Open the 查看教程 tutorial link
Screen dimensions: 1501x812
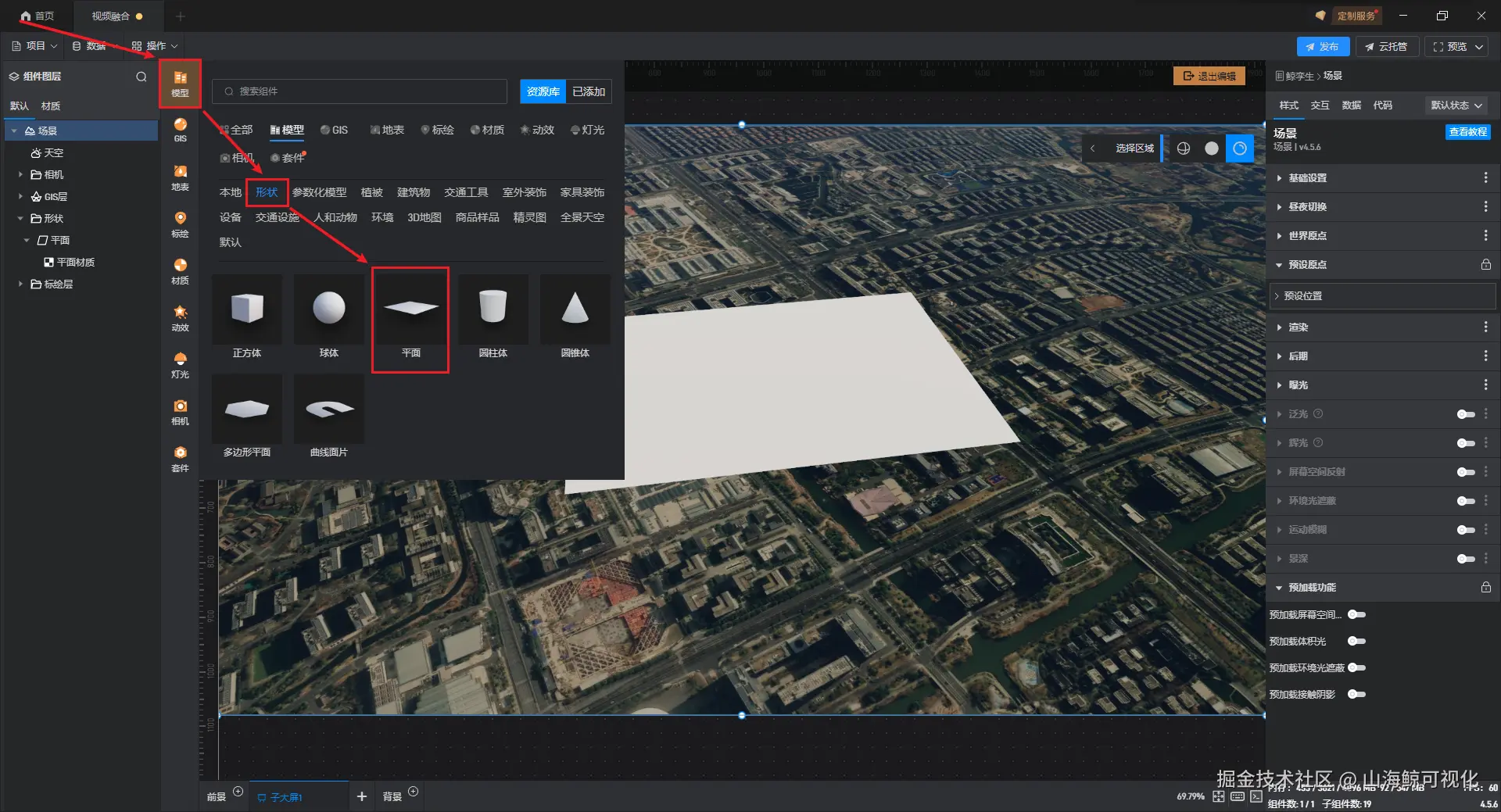(x=1467, y=132)
